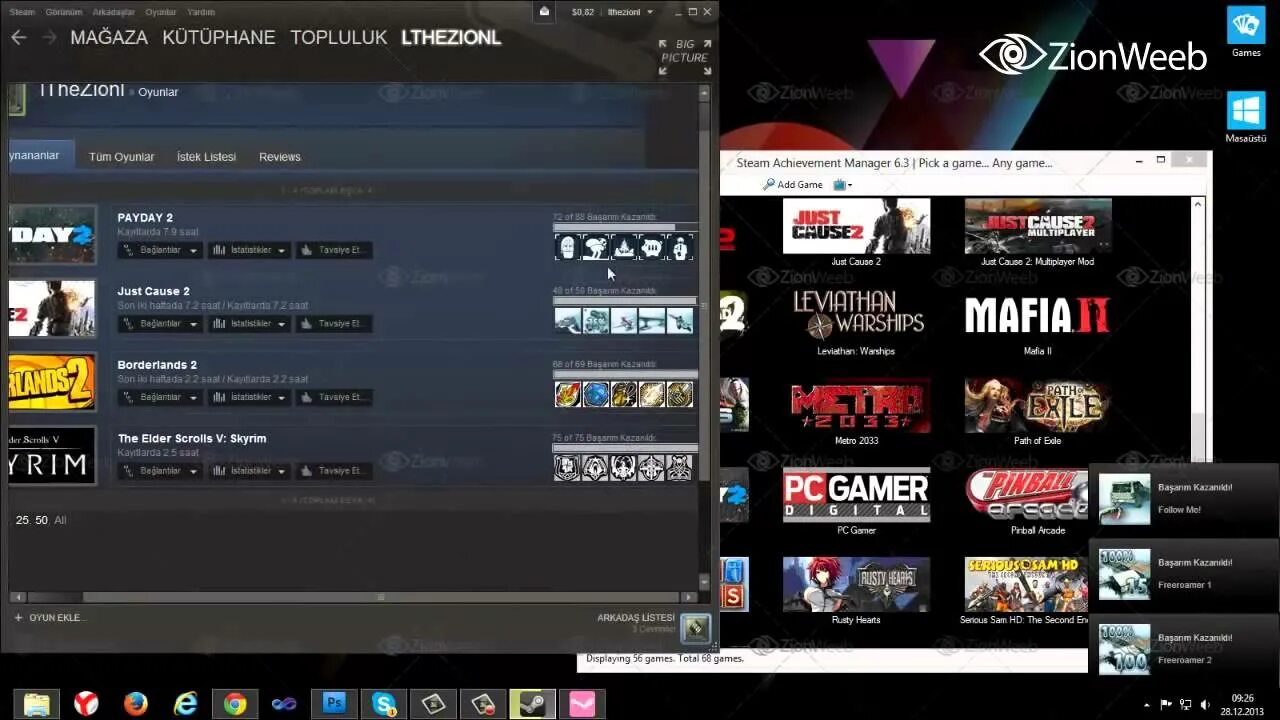The image size is (1280, 720).
Task: Click Borderlands 2 Tavsiye Et button
Action: pyautogui.click(x=334, y=397)
